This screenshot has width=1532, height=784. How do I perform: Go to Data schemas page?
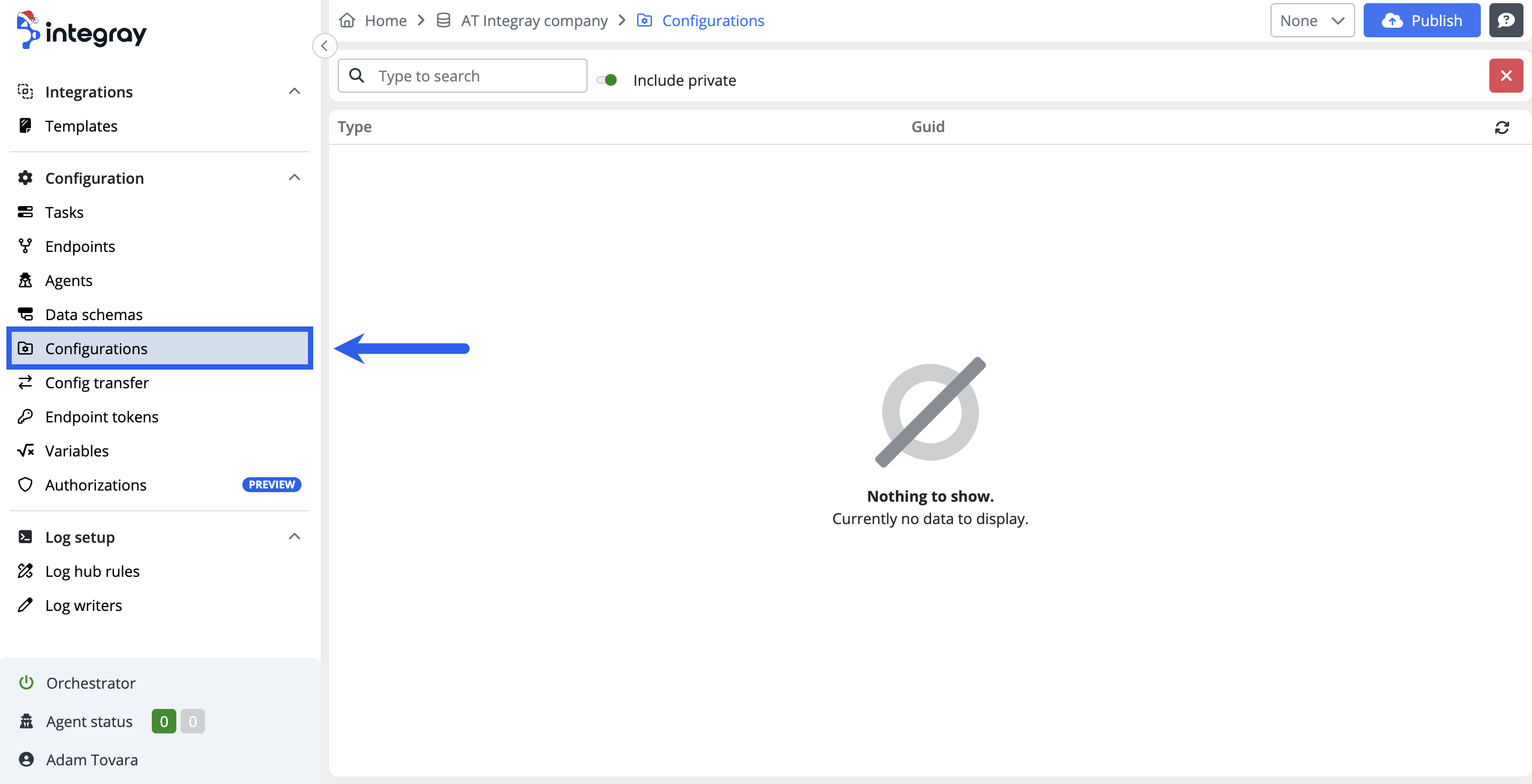[x=94, y=314]
